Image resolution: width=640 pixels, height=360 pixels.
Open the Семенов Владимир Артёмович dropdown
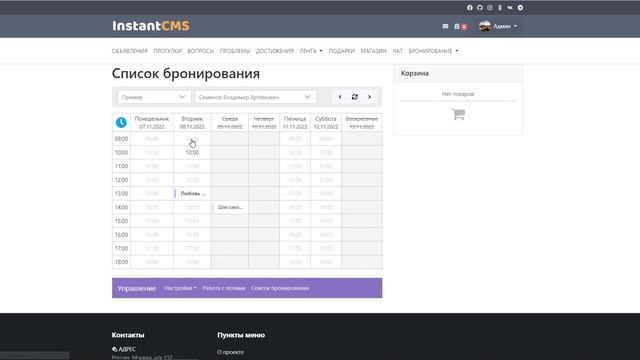click(255, 97)
